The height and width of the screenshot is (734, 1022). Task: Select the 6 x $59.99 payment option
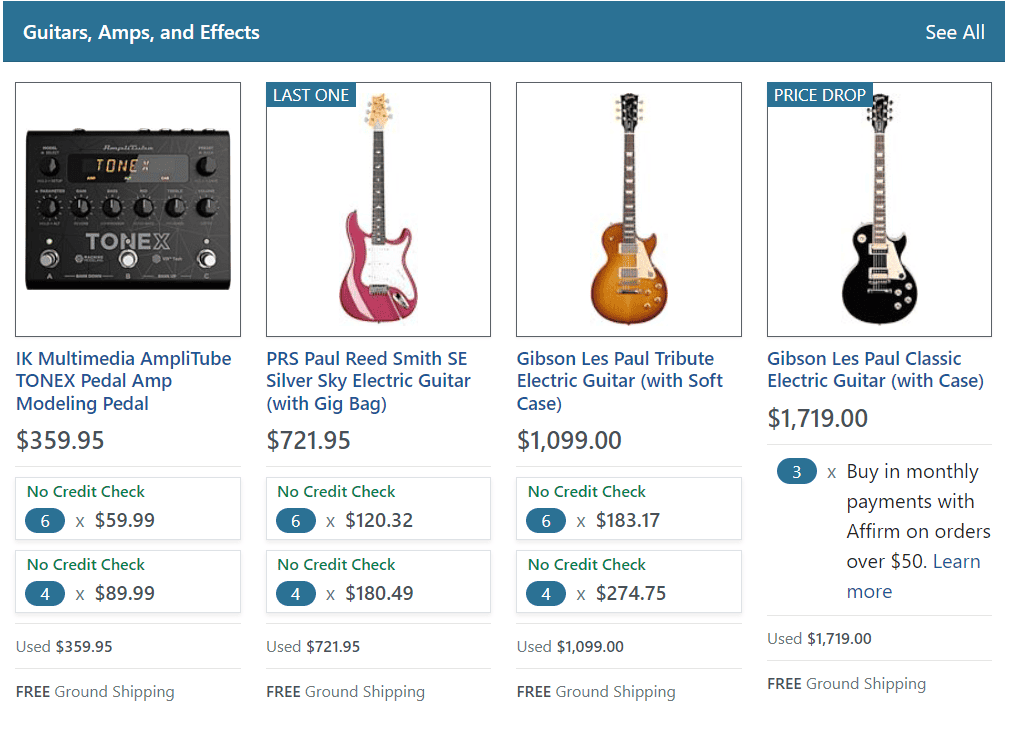pyautogui.click(x=128, y=509)
